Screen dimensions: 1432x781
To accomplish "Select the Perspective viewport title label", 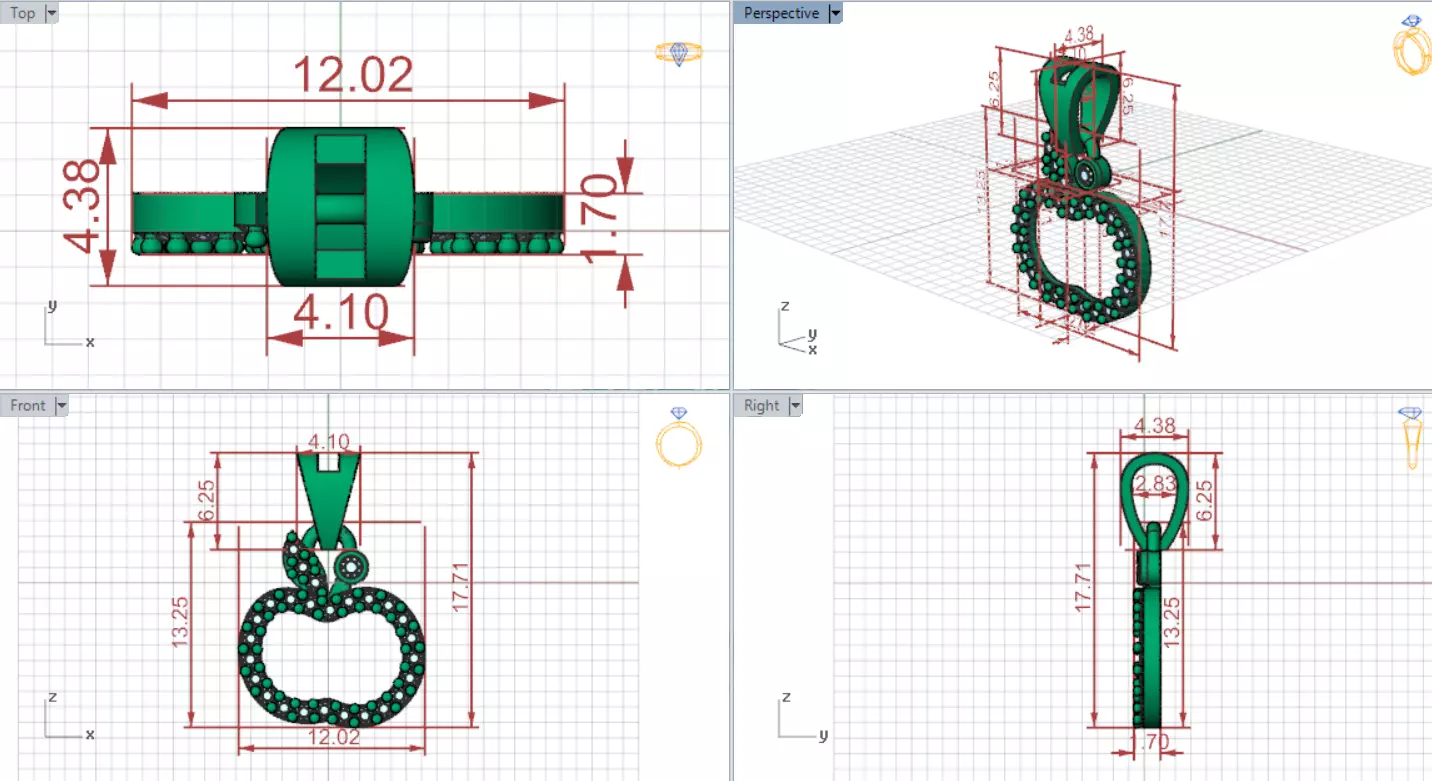I will (x=781, y=13).
